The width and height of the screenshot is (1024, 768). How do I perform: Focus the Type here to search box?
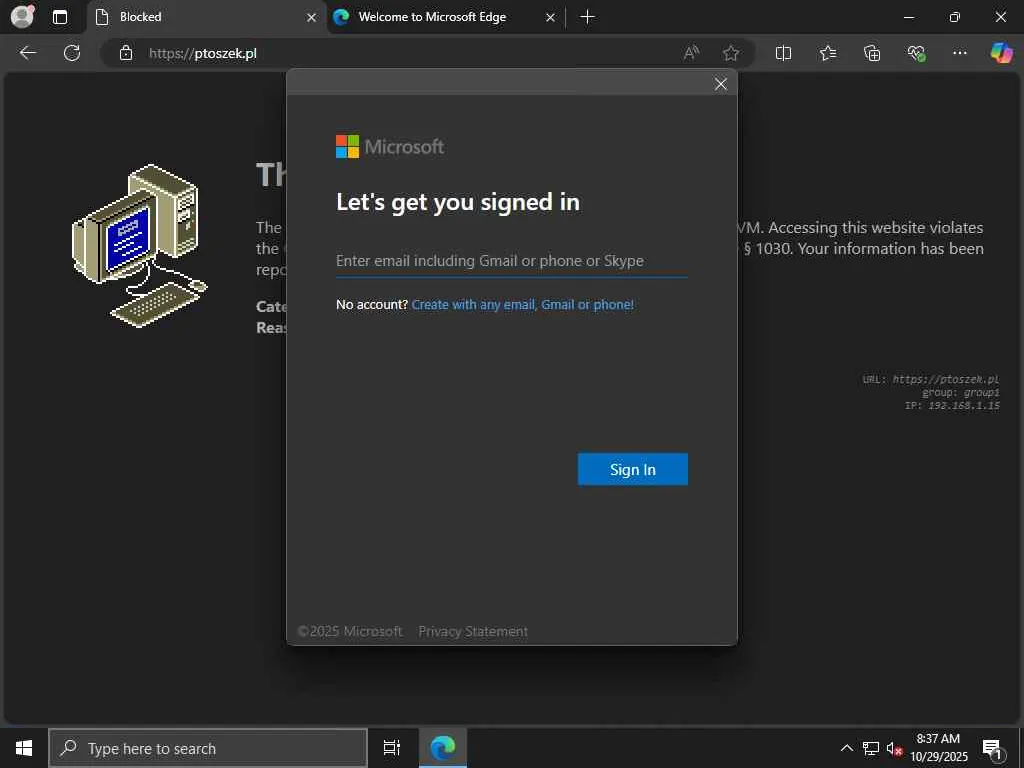(208, 748)
